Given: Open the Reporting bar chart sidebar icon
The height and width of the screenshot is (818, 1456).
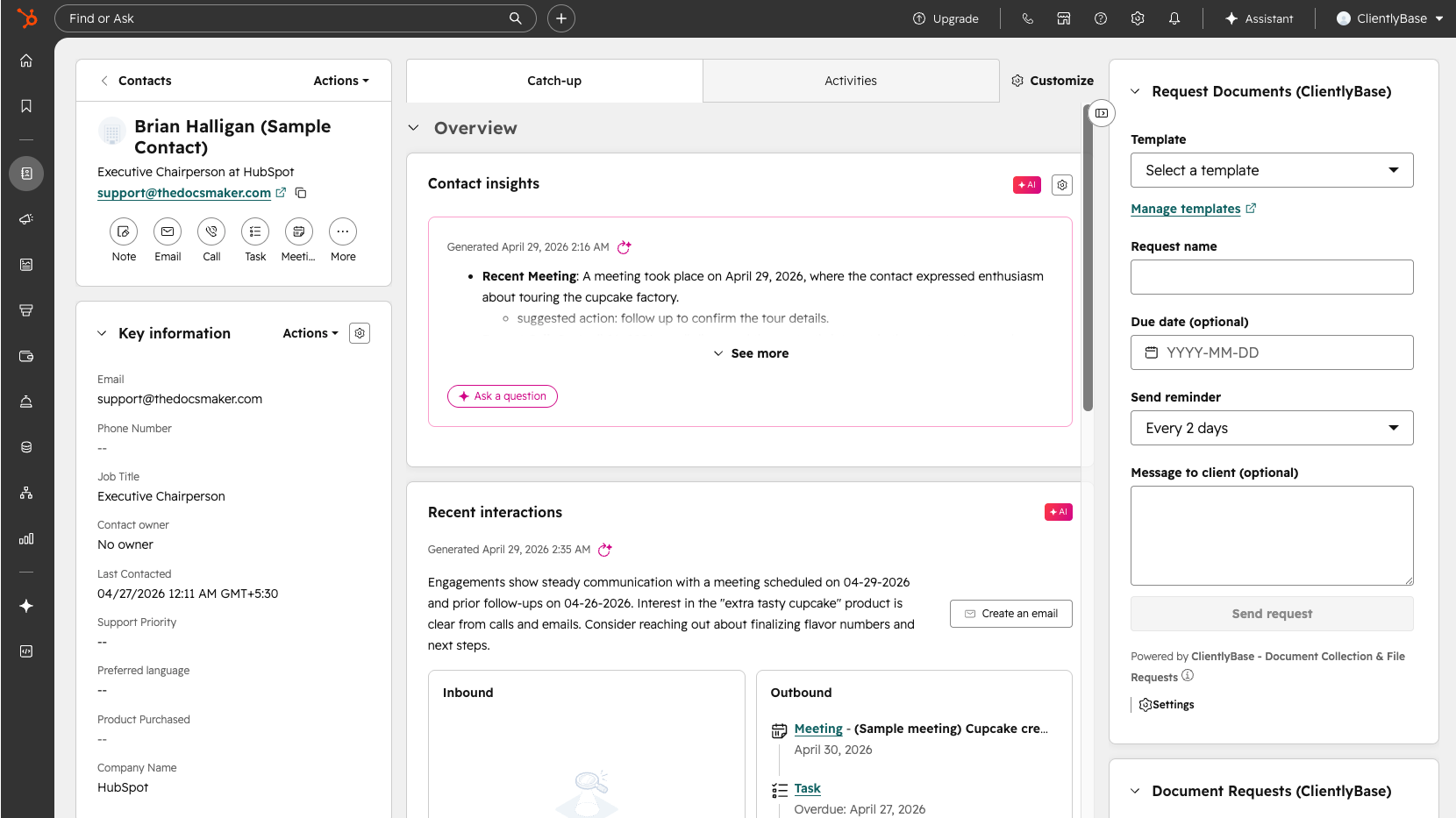Looking at the screenshot, I should (x=26, y=538).
